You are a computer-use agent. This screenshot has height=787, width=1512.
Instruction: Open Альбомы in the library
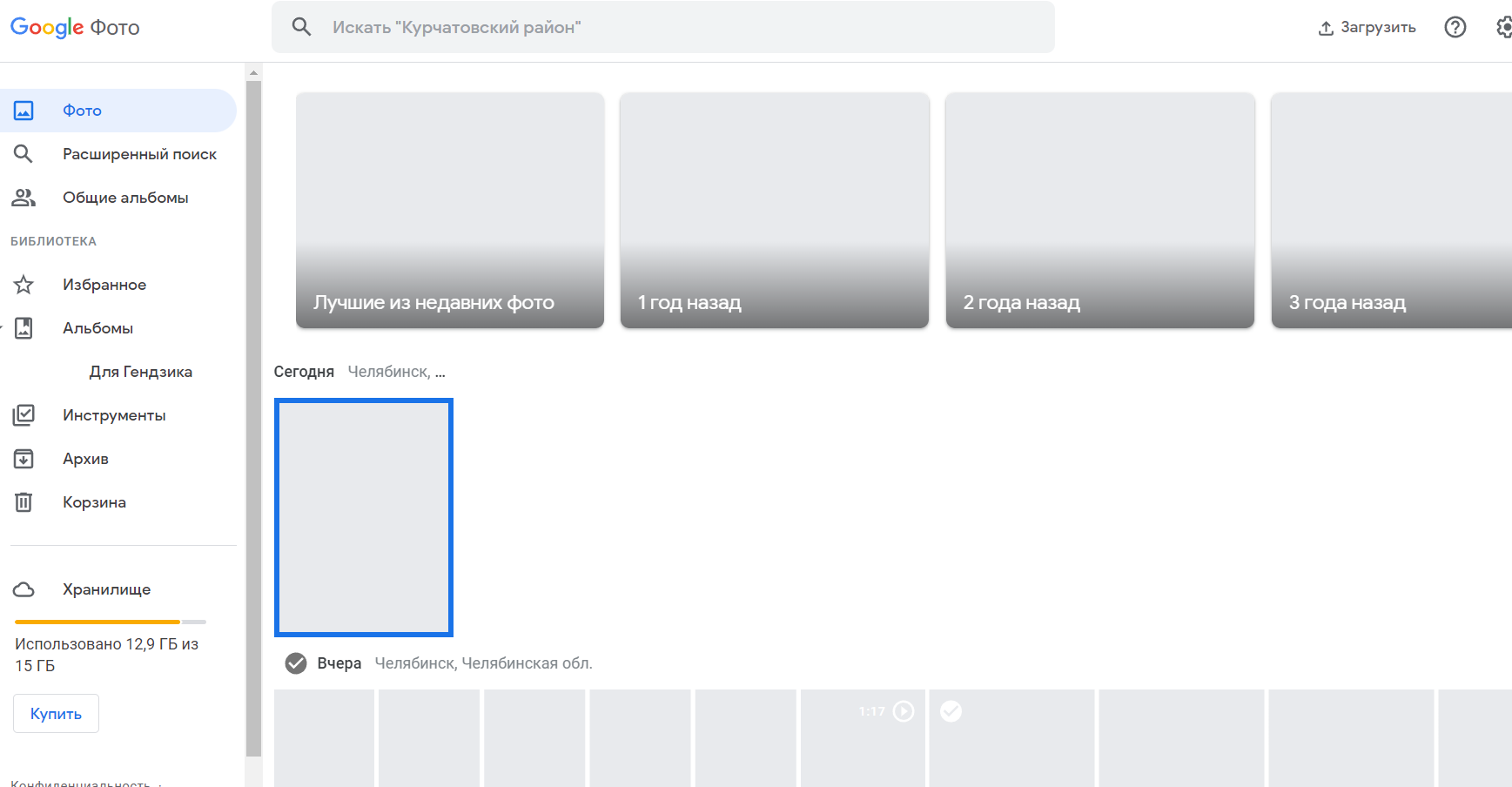coord(118,328)
